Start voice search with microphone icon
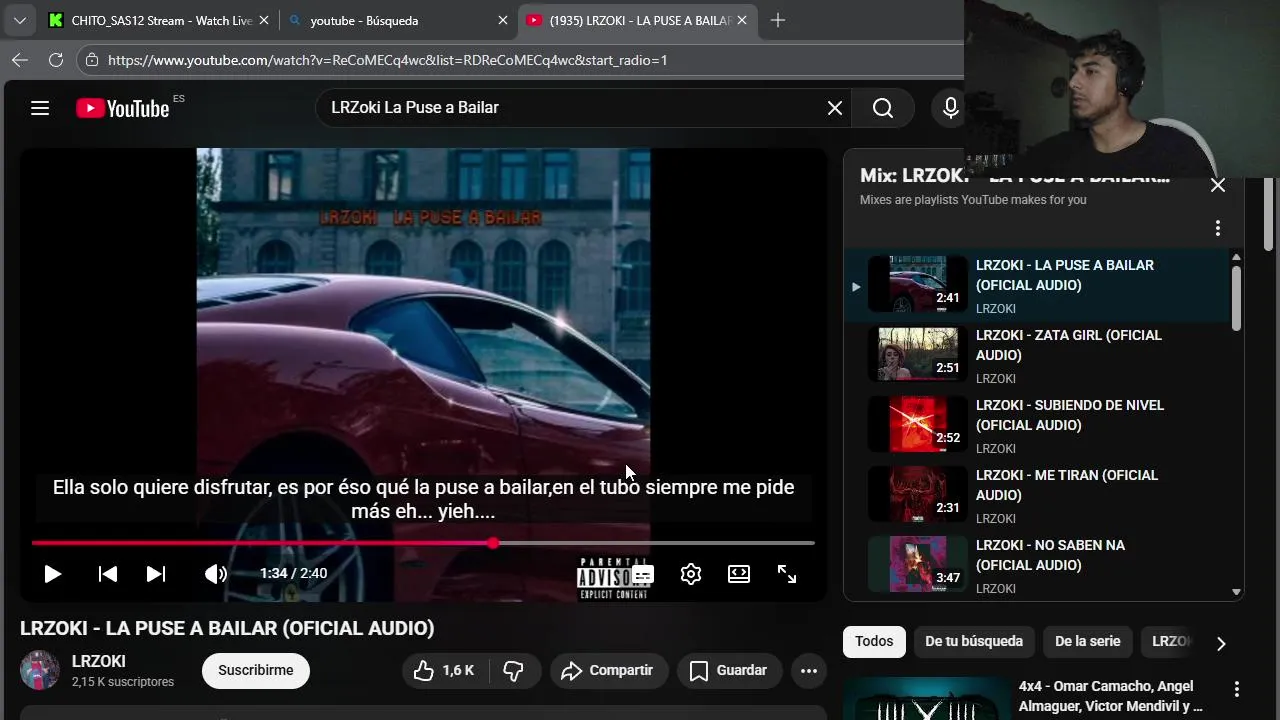The height and width of the screenshot is (720, 1280). [x=950, y=108]
